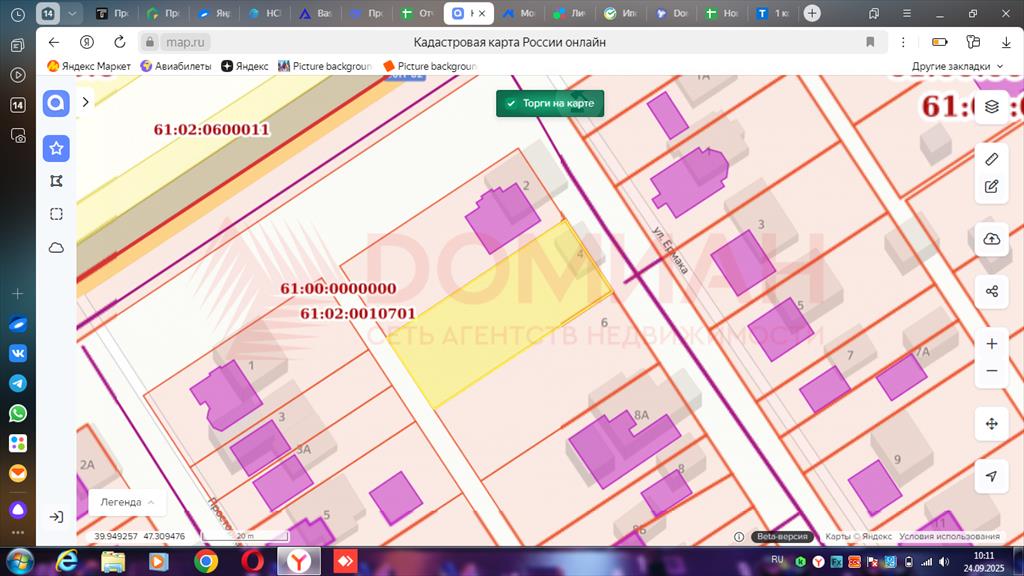
Task: Open favorites star in left sidebar
Action: (x=56, y=148)
